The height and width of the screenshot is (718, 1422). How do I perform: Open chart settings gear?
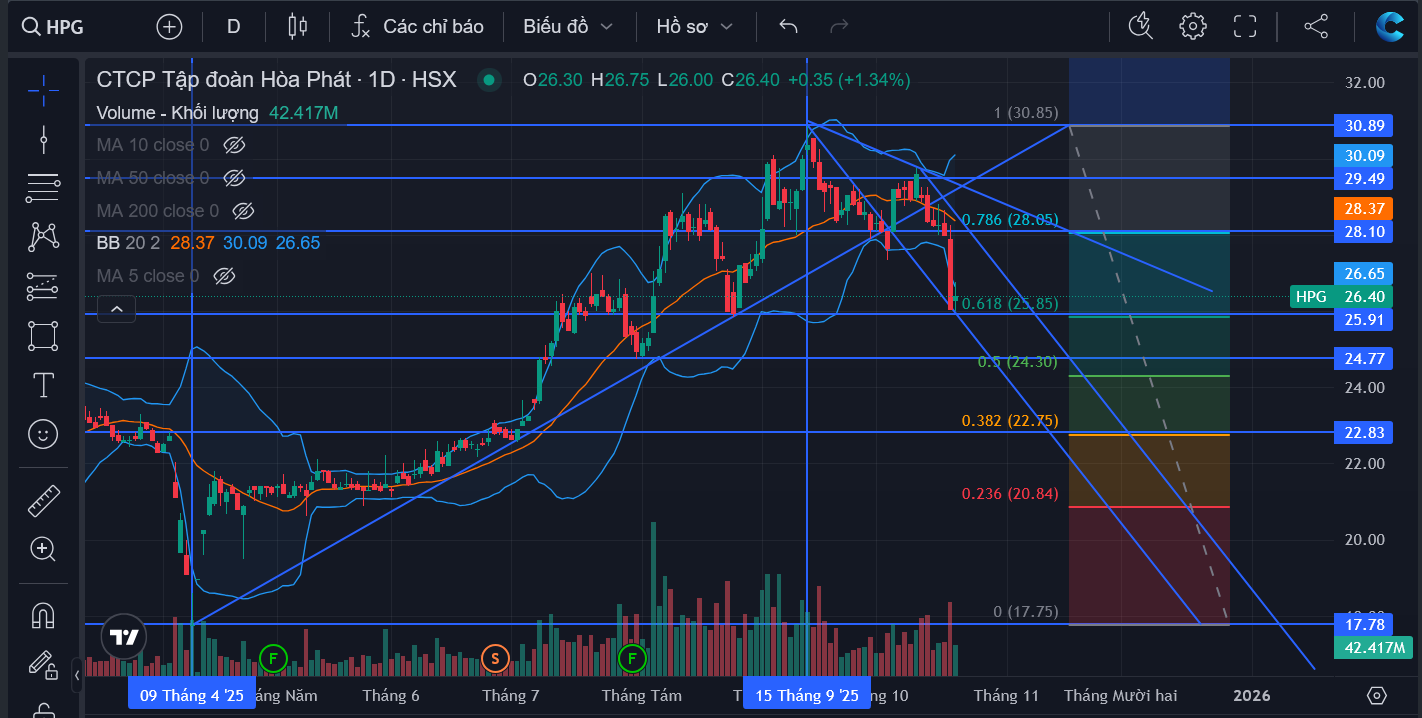(1192, 27)
